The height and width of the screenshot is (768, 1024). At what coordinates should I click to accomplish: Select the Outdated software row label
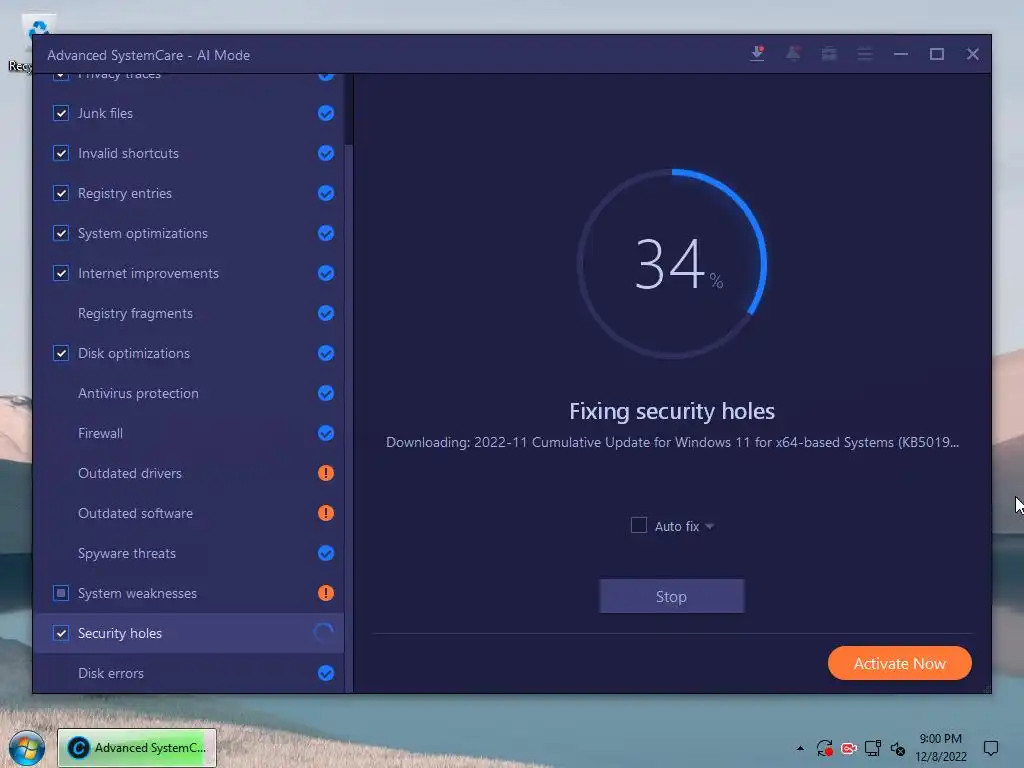pos(135,513)
